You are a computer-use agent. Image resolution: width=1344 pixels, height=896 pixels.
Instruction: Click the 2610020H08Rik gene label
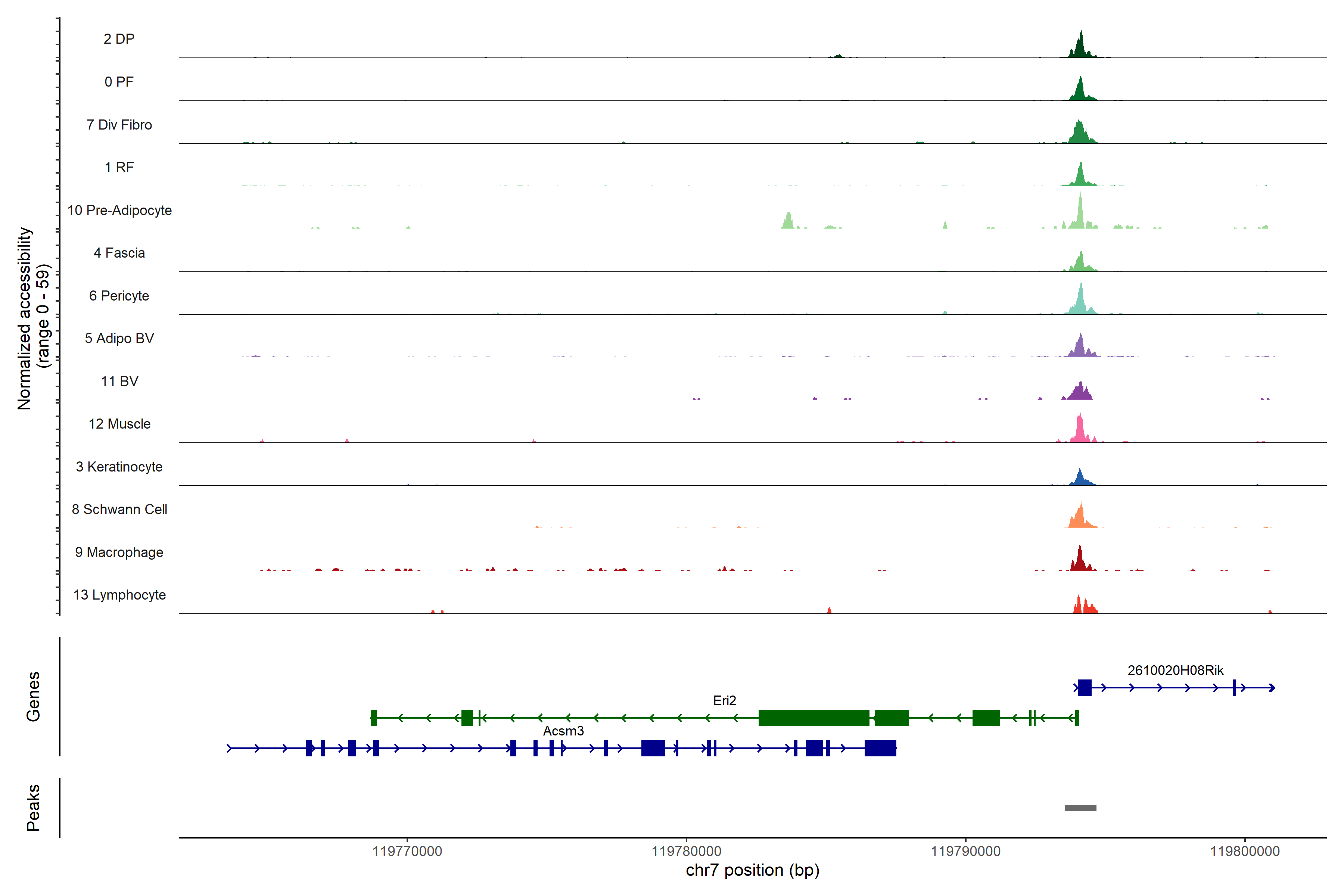1175,670
